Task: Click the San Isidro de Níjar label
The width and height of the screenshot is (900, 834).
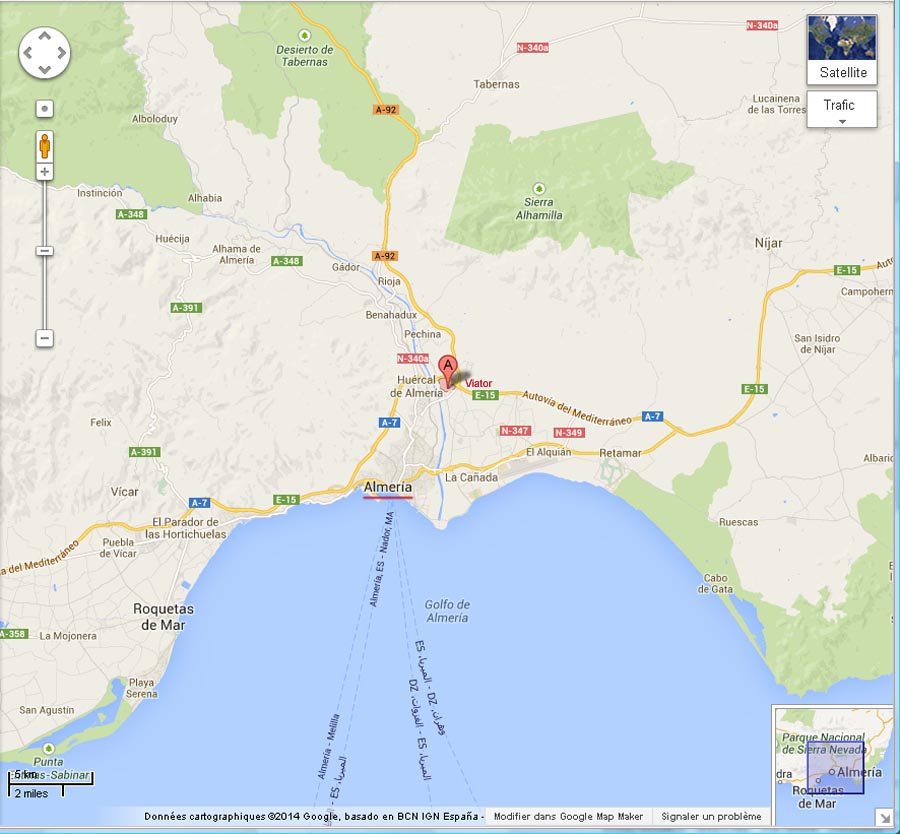Action: [817, 344]
